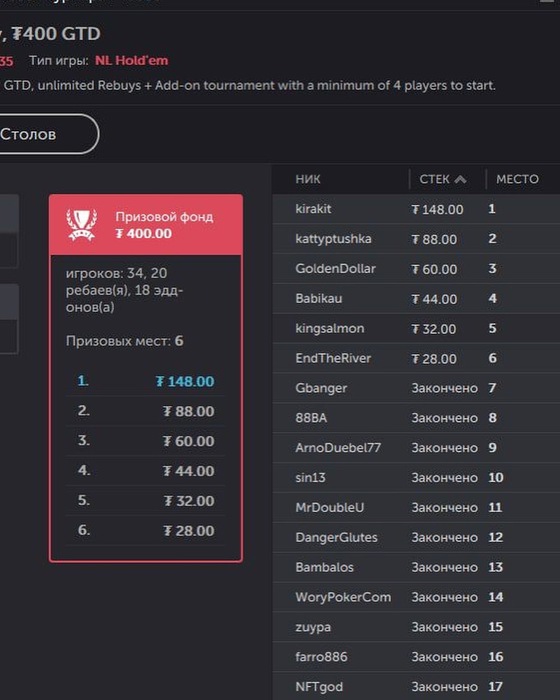The height and width of the screenshot is (700, 560).
Task: Select the EndTheRiver player row
Action: (x=416, y=358)
